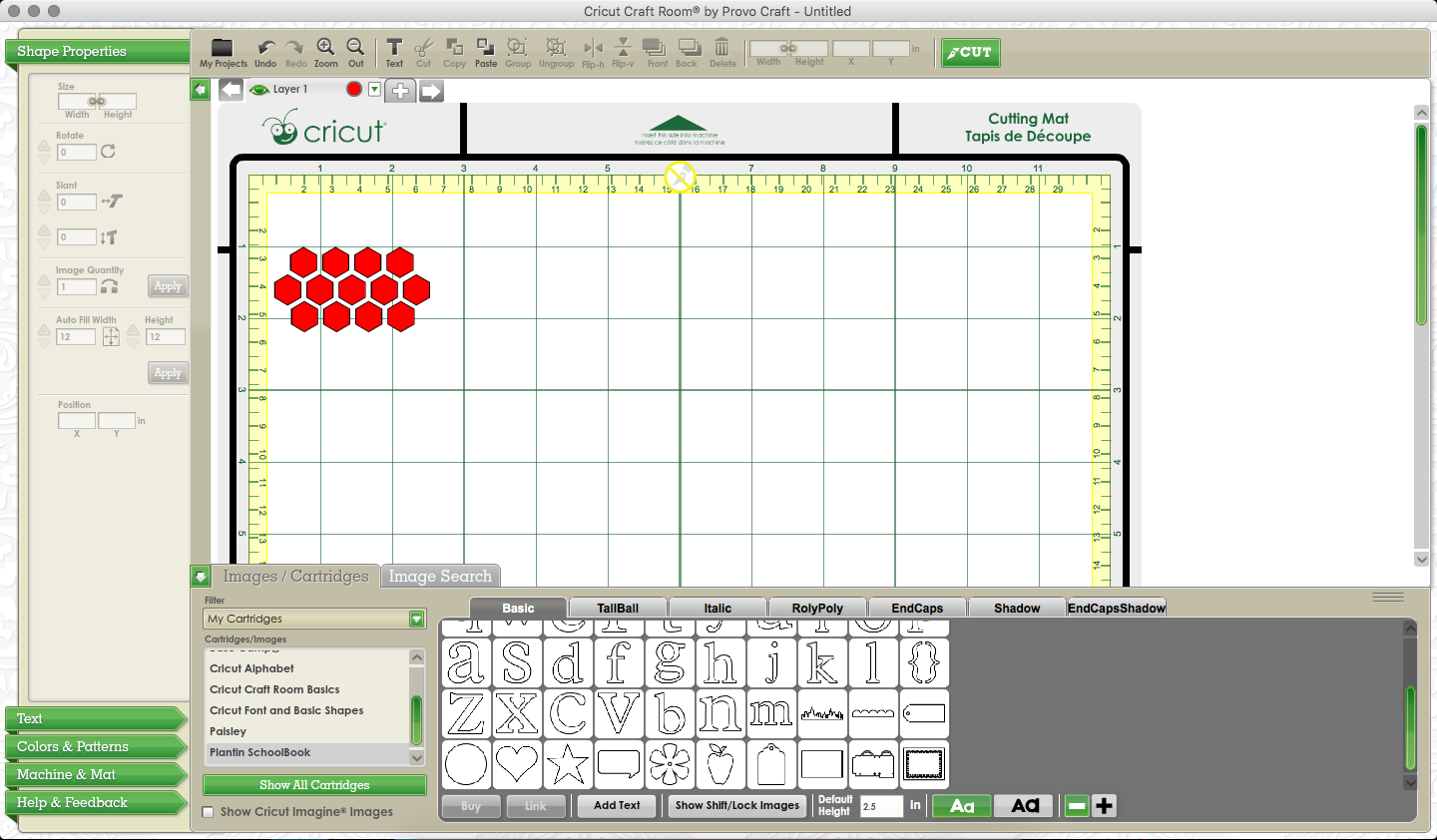Open the Colors & Patterns panel
The height and width of the screenshot is (840, 1437).
[x=96, y=746]
